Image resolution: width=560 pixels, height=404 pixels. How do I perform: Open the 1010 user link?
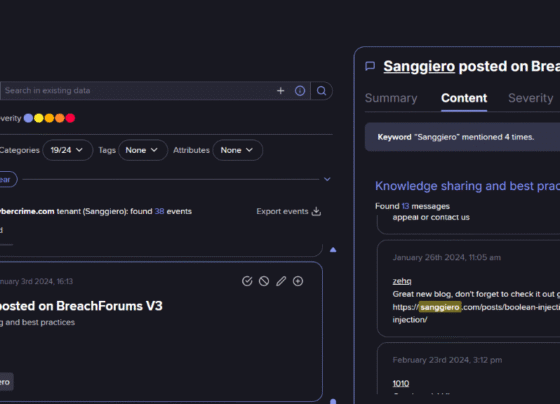[x=401, y=383]
